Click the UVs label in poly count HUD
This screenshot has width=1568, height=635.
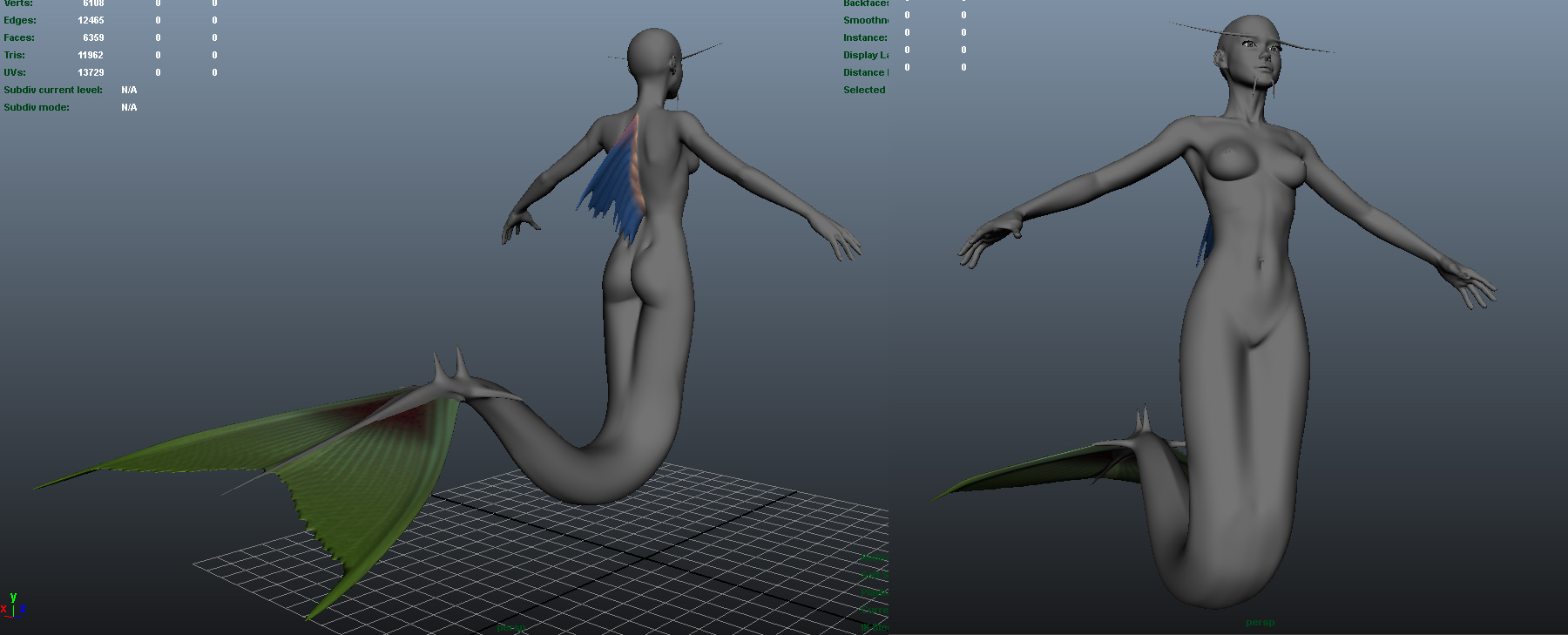point(15,72)
